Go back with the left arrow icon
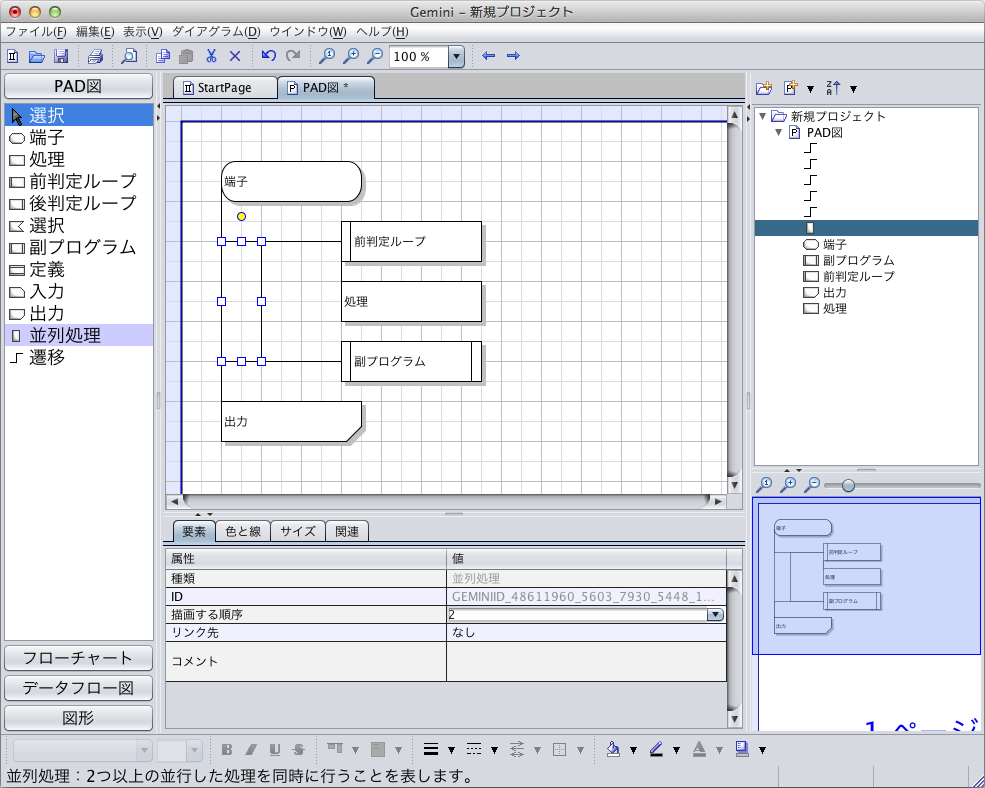This screenshot has height=788, width=985. [x=488, y=56]
